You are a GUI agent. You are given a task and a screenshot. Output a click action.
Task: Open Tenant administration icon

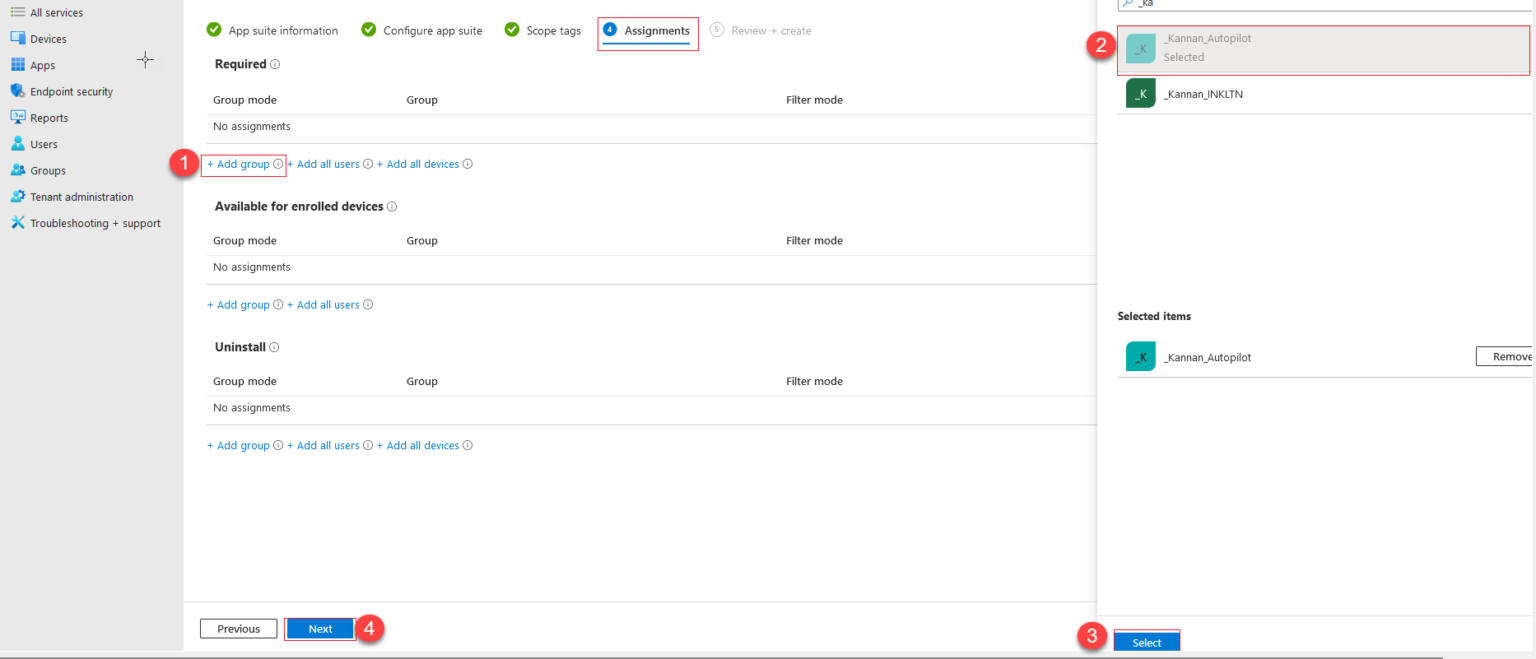[18, 197]
